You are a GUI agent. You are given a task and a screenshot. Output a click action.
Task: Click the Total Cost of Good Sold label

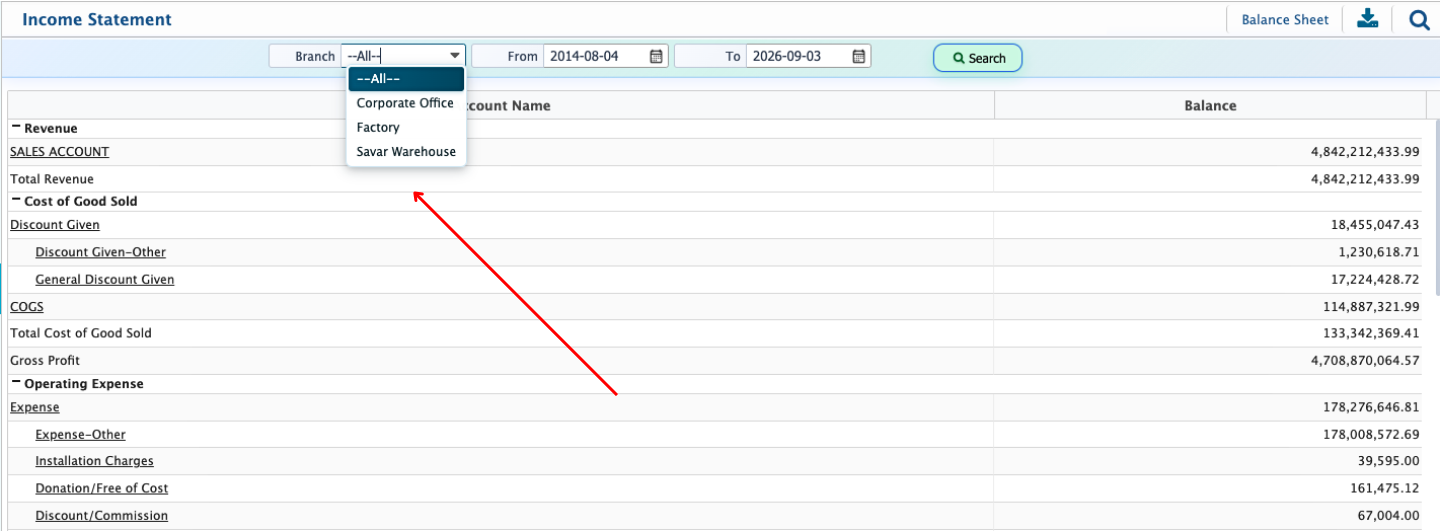pos(81,333)
